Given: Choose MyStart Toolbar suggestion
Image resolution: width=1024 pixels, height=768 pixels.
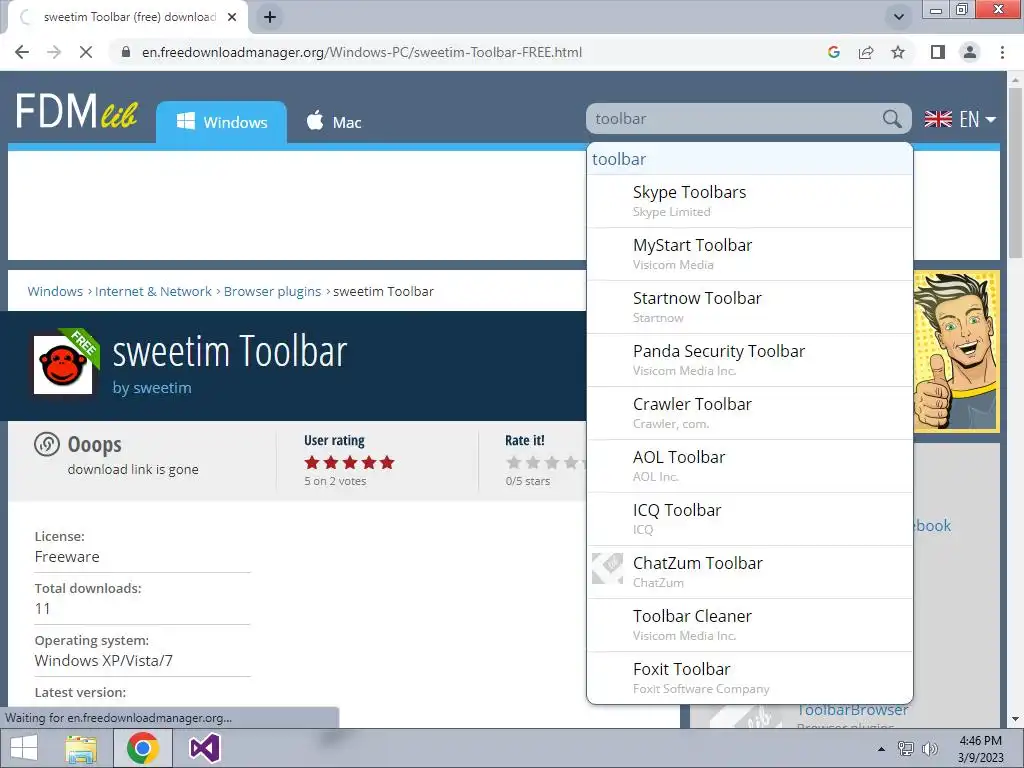Looking at the screenshot, I should coord(750,254).
